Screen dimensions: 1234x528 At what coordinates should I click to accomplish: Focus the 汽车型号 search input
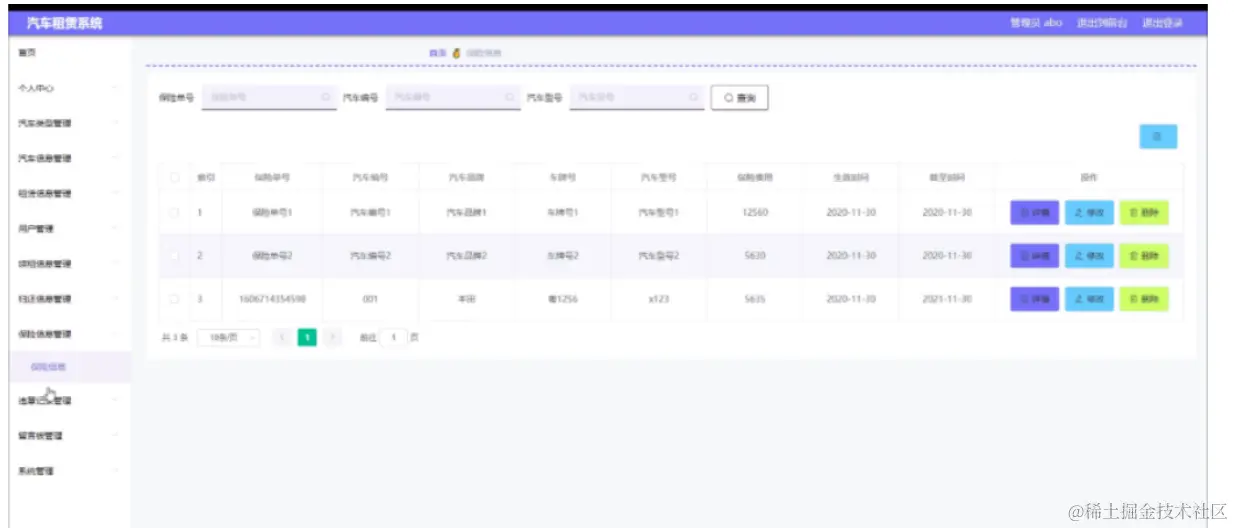637,98
